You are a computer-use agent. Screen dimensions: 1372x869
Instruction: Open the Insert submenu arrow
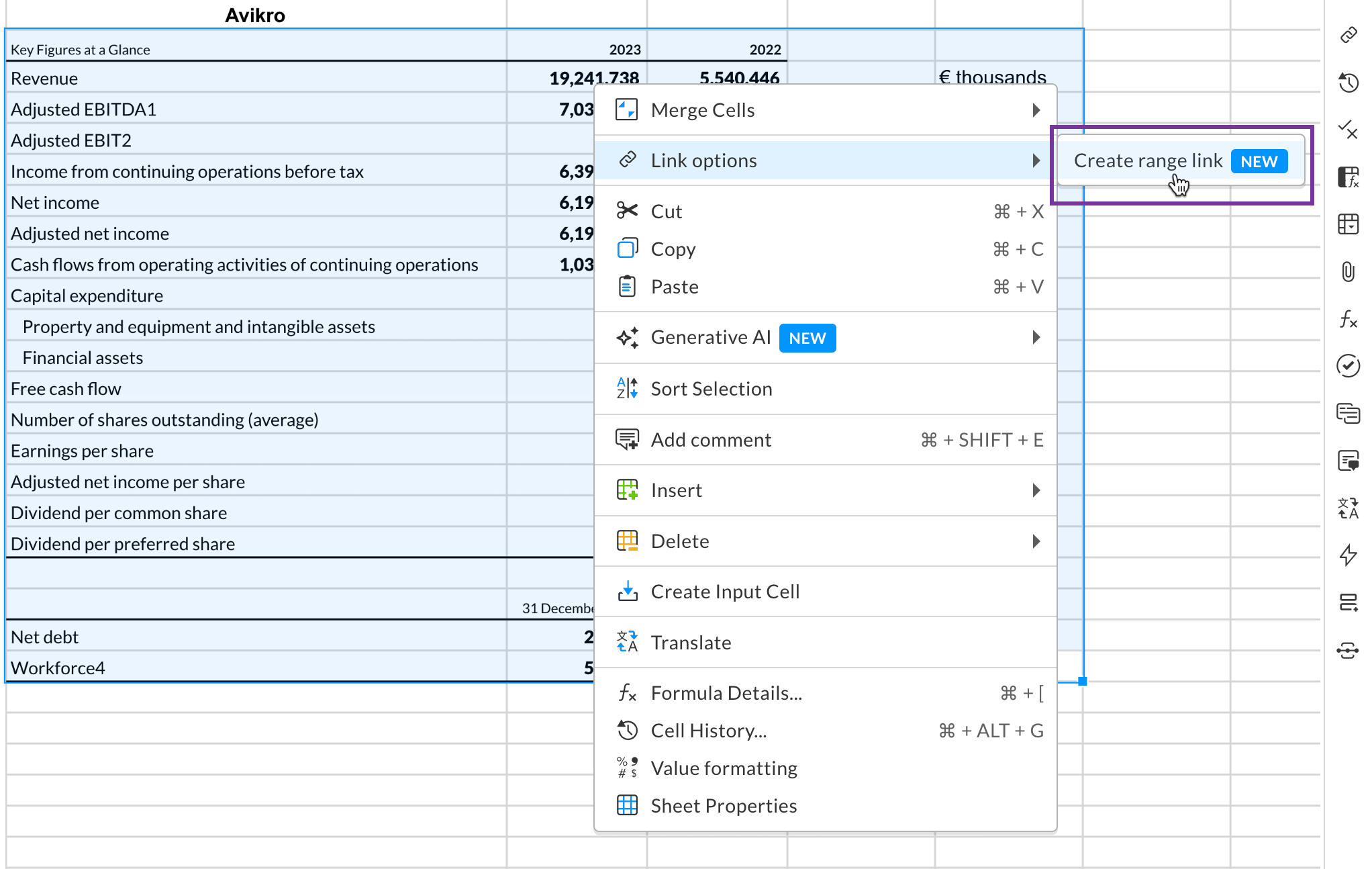pyautogui.click(x=1036, y=490)
